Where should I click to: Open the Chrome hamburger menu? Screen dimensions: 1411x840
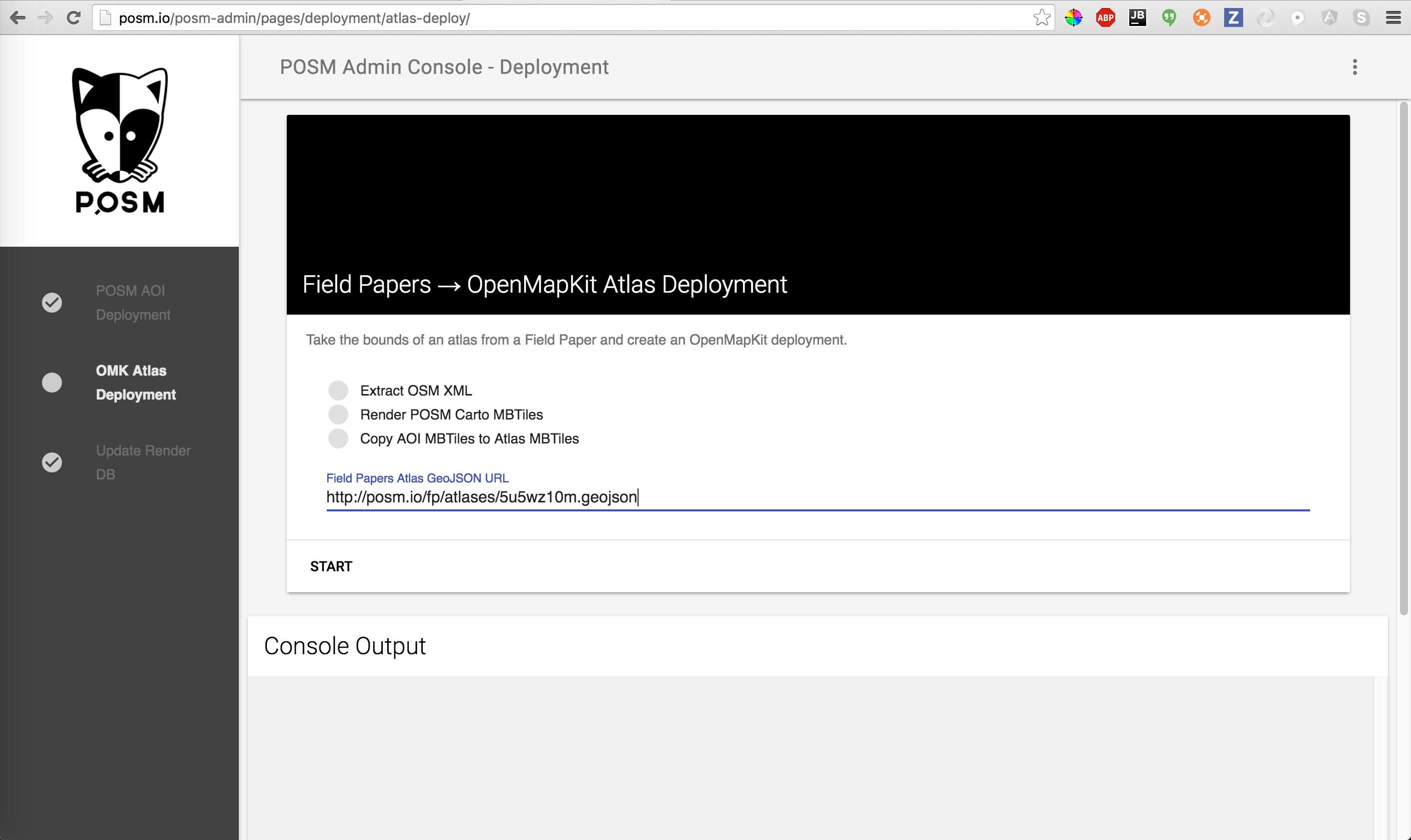click(x=1394, y=18)
